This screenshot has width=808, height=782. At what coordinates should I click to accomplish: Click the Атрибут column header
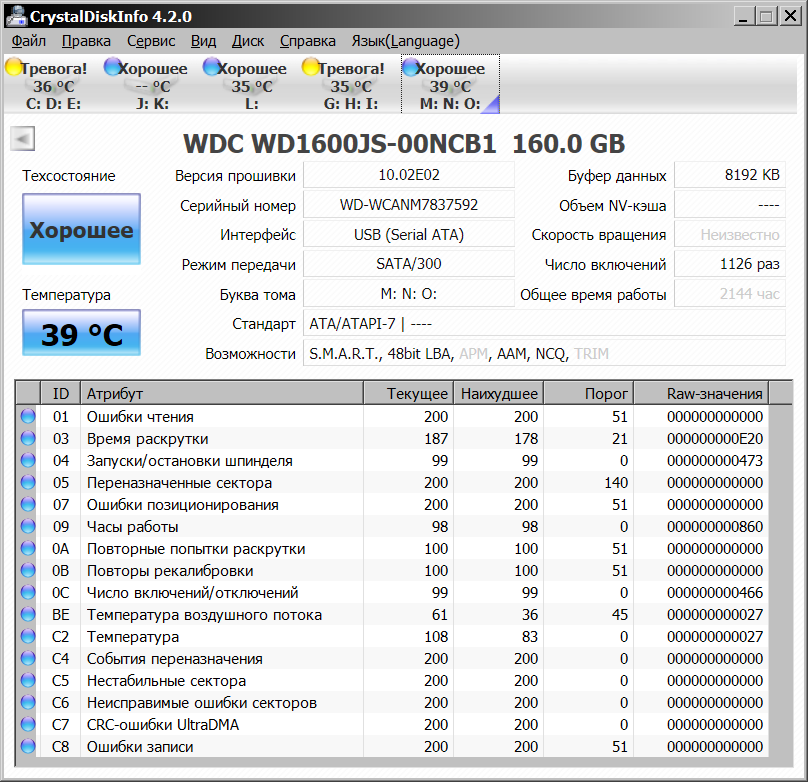pyautogui.click(x=220, y=393)
